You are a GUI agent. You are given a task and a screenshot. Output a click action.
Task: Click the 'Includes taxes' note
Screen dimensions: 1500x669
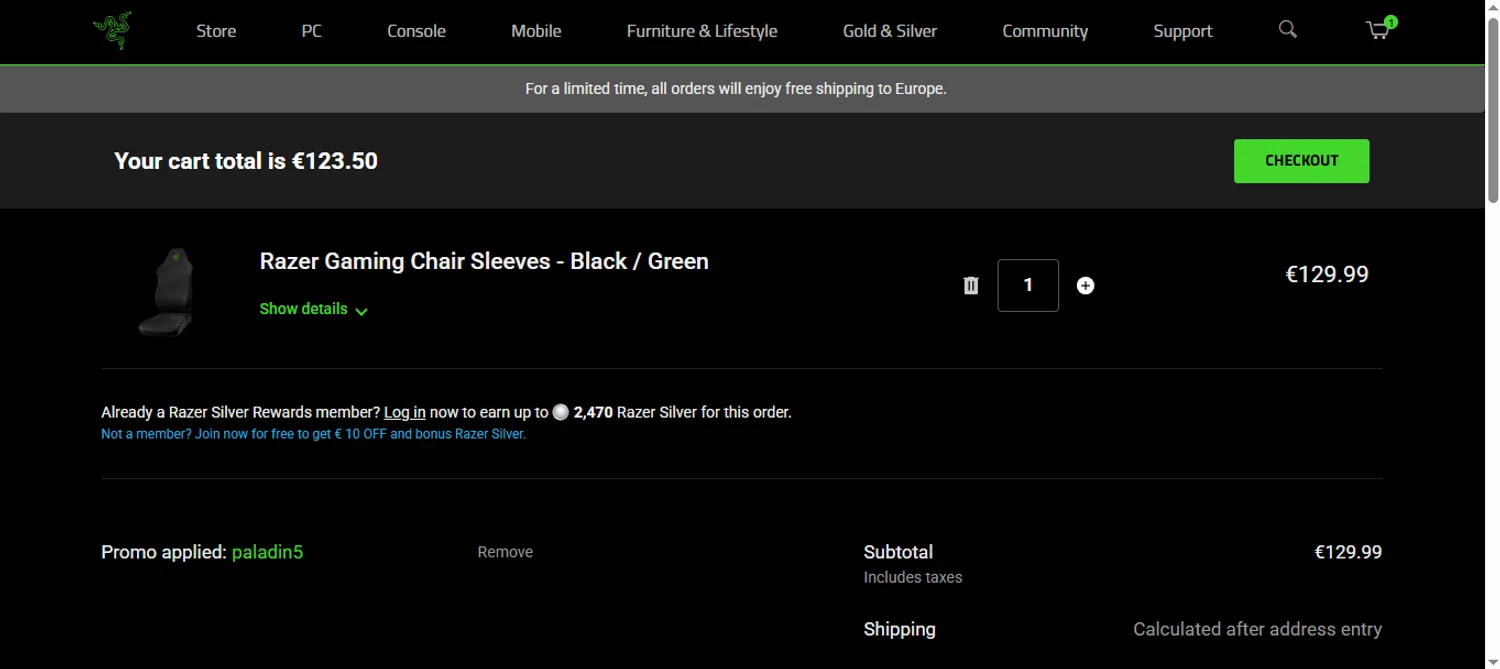coord(913,577)
